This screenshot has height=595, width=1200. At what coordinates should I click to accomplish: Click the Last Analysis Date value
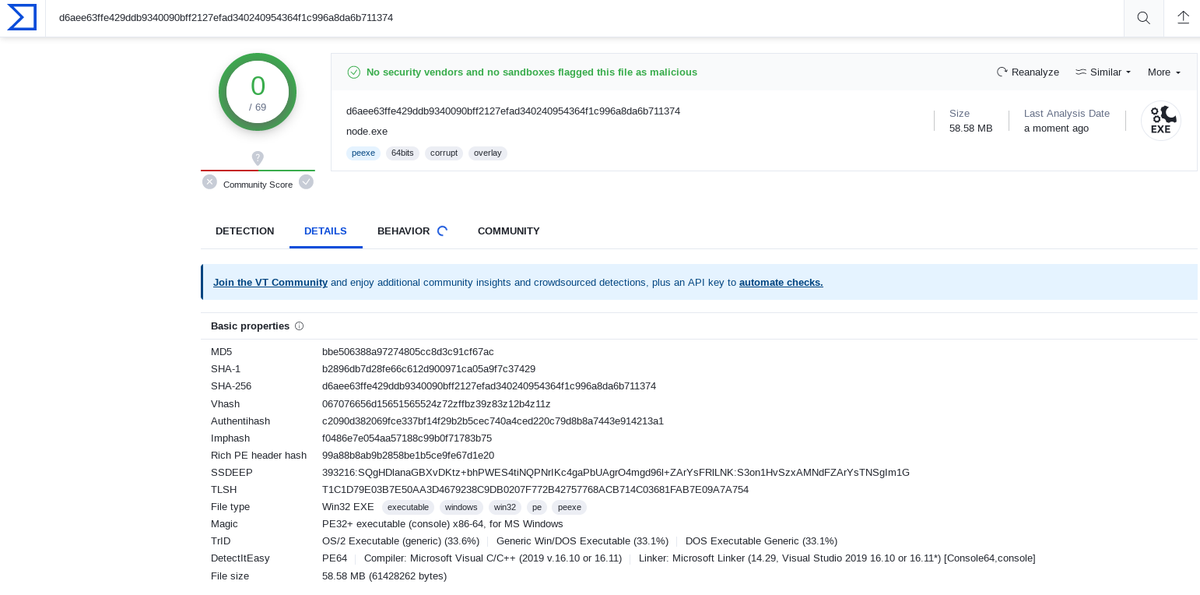[1056, 128]
